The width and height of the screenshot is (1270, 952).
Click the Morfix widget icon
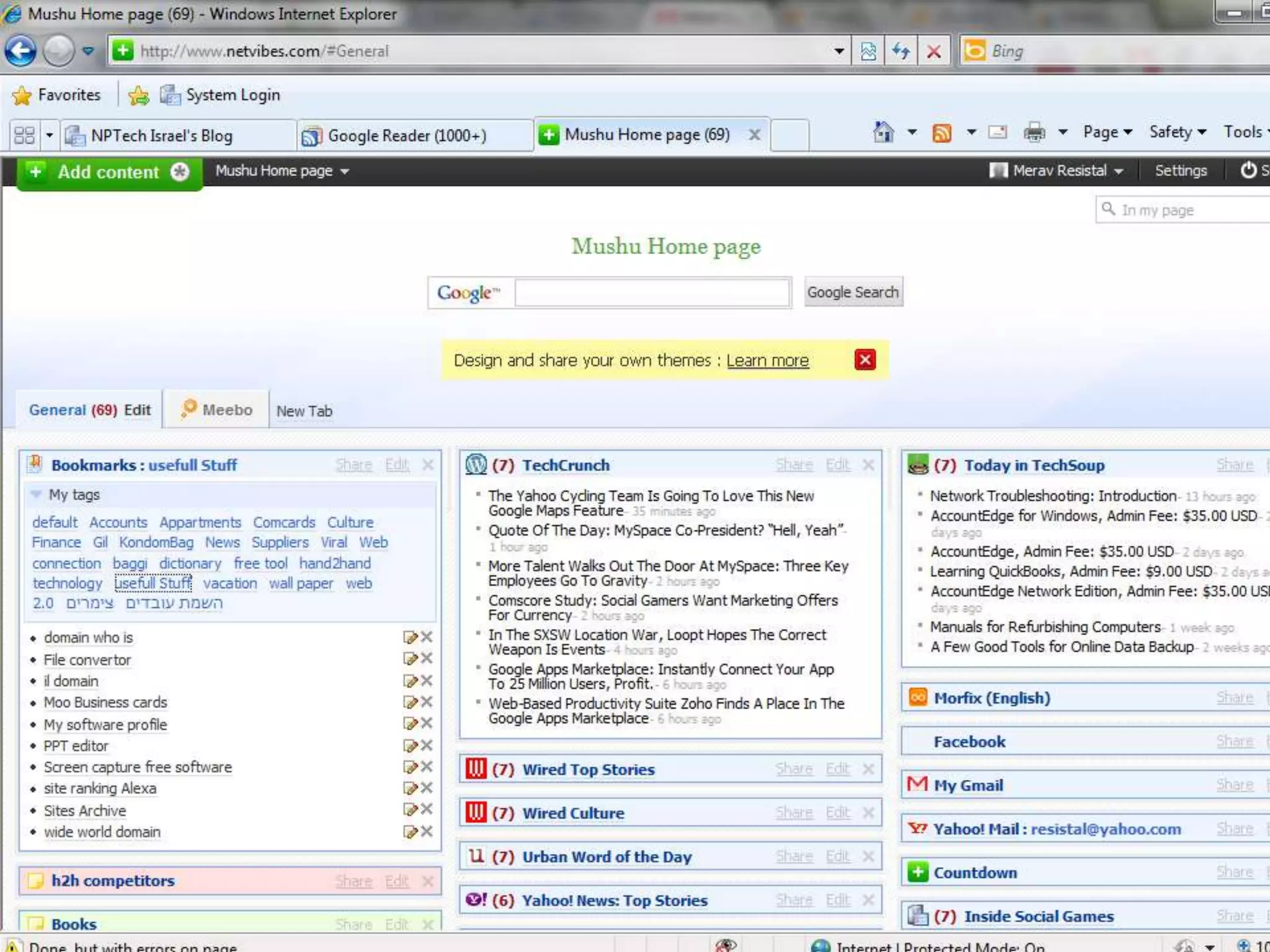[x=917, y=697]
